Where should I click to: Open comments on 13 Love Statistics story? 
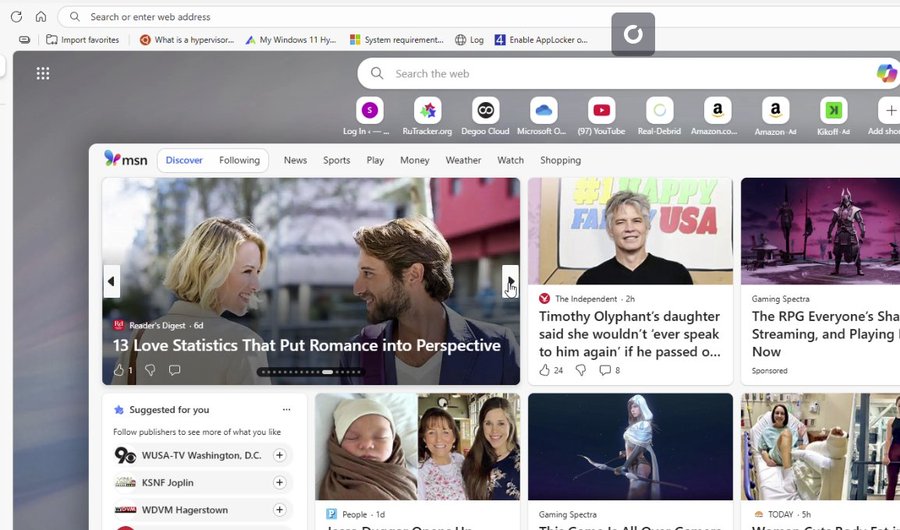[174, 370]
